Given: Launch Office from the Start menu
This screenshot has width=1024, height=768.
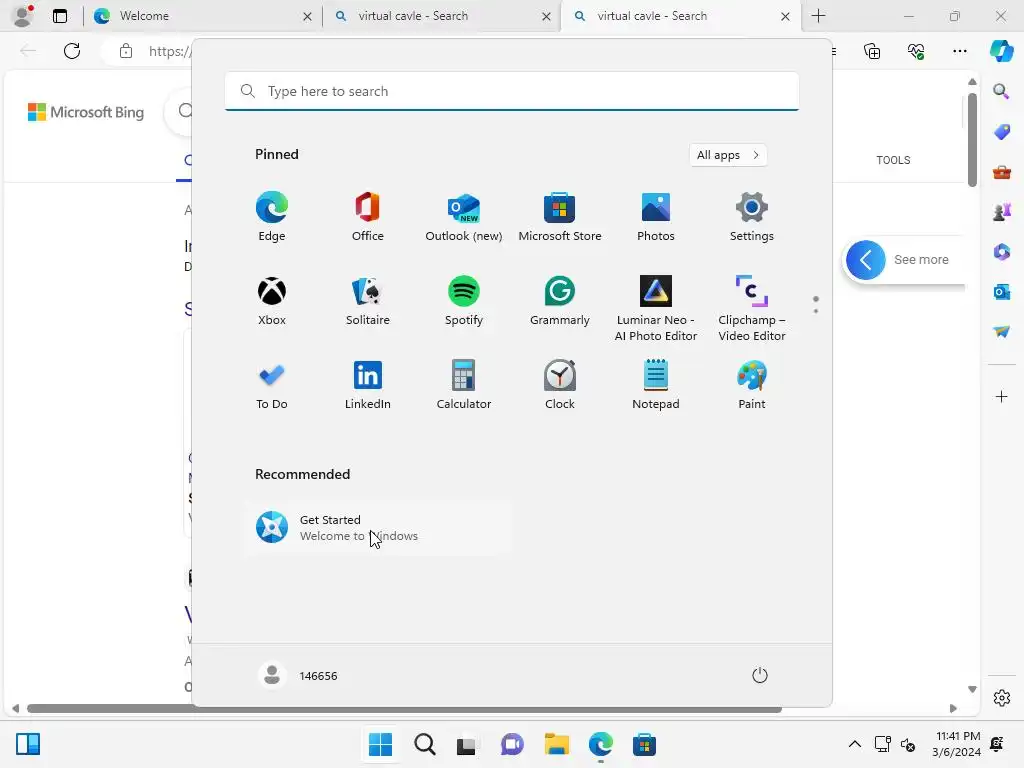Looking at the screenshot, I should pos(368,217).
